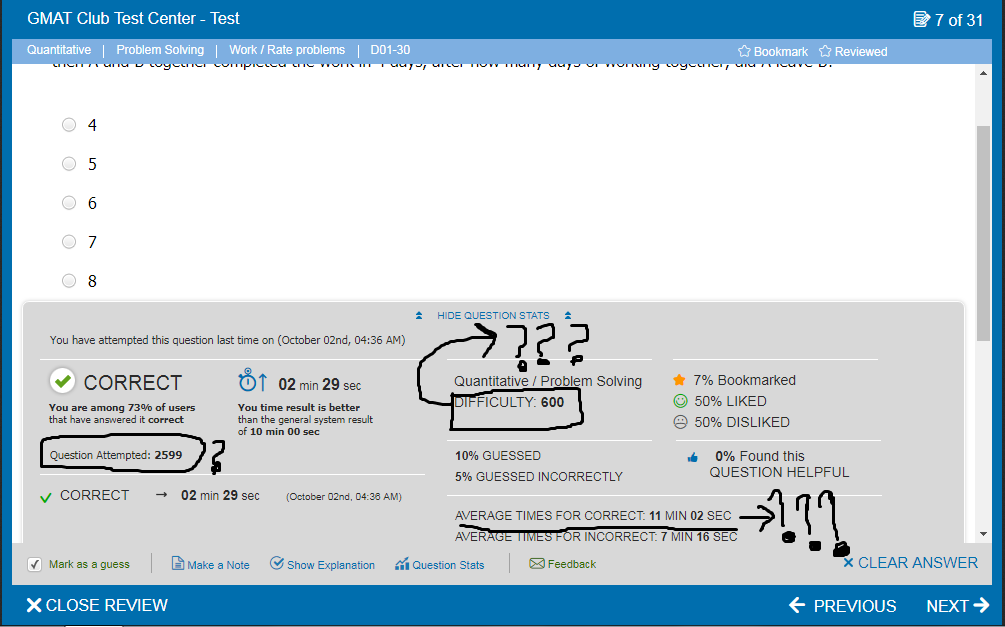Click 'AVERAGE TIMES FOR INCORRECT' line
1005x627 pixels.
[x=596, y=537]
